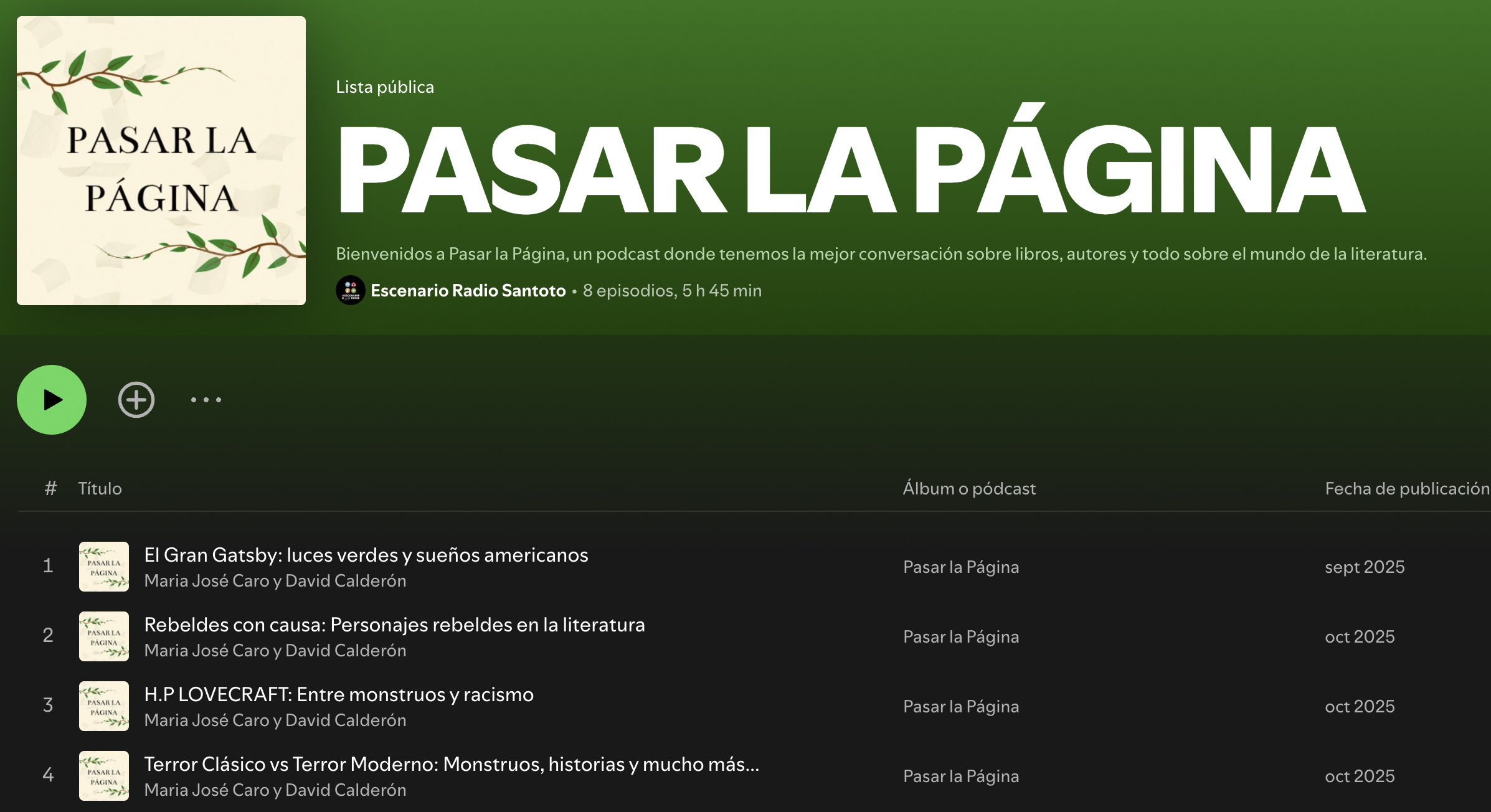Click thumbnail of Terror Clásico episode
This screenshot has height=812, width=1491.
pyautogui.click(x=104, y=776)
